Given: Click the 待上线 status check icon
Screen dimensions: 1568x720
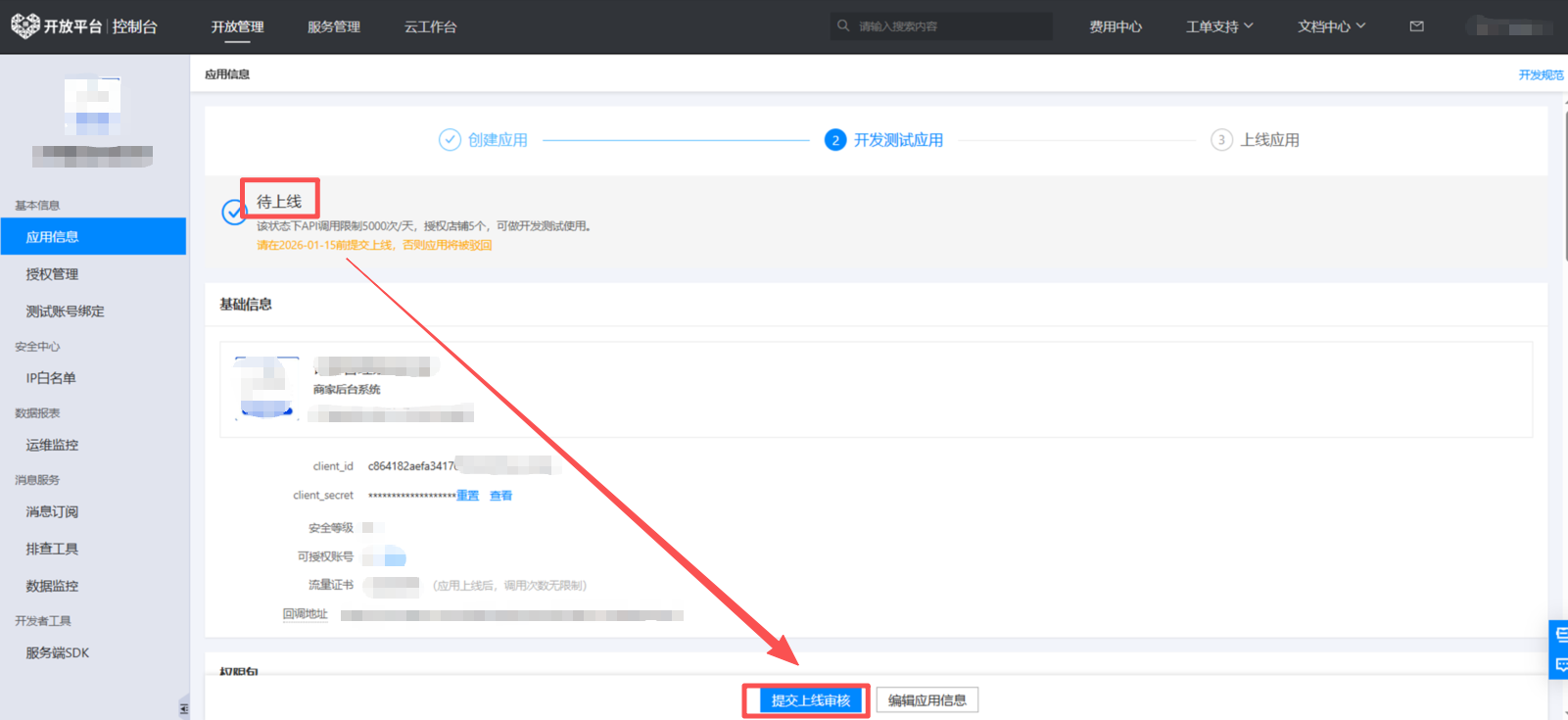Looking at the screenshot, I should click(x=234, y=212).
